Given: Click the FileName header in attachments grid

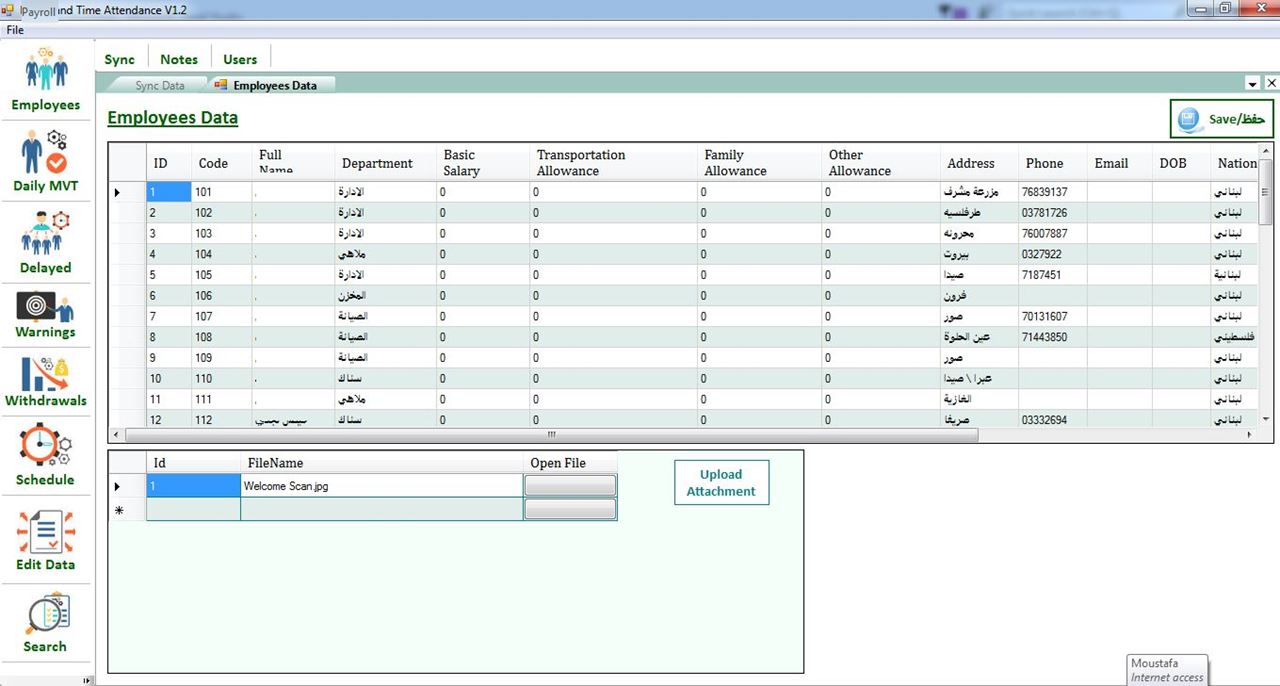Looking at the screenshot, I should tap(382, 463).
